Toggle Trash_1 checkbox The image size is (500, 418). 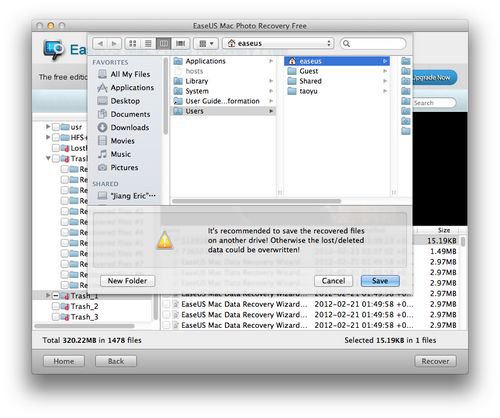56,296
